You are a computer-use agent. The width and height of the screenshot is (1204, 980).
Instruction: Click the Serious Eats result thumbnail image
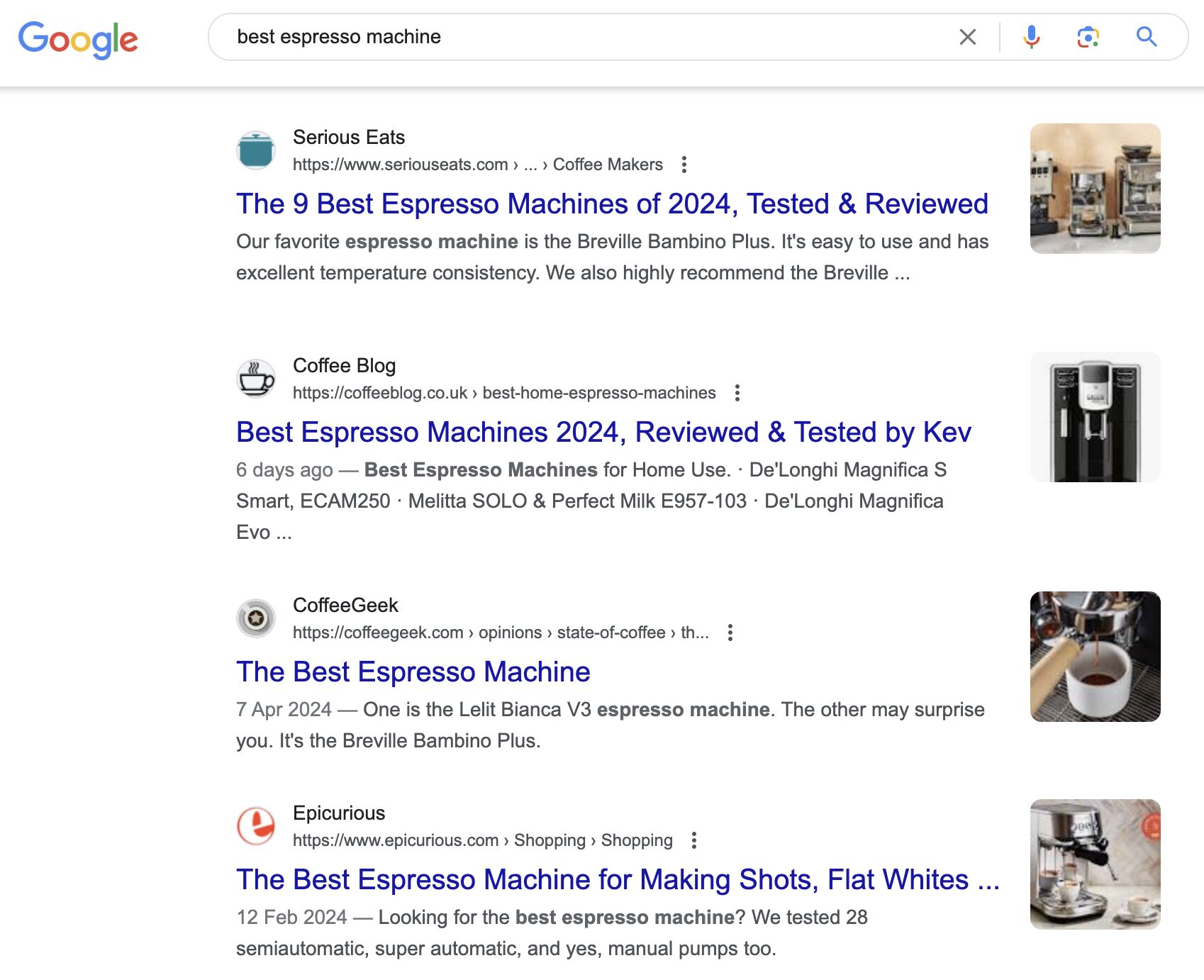(1095, 187)
